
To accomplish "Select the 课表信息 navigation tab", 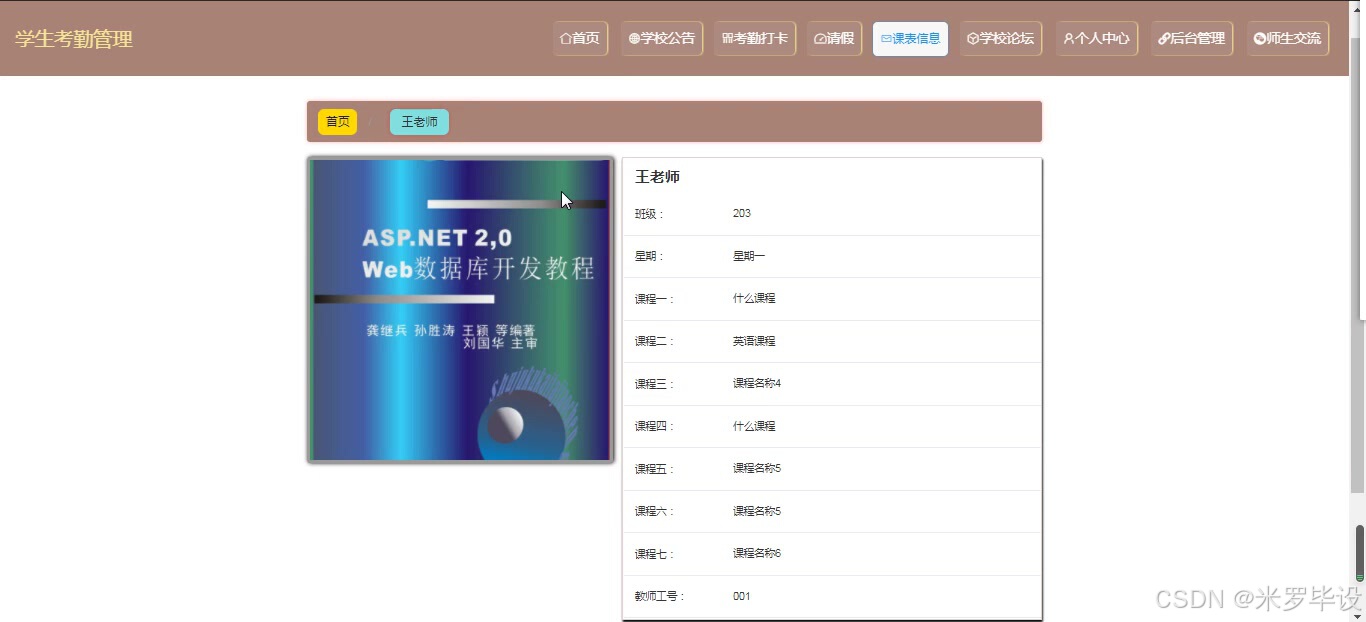I will coord(910,39).
